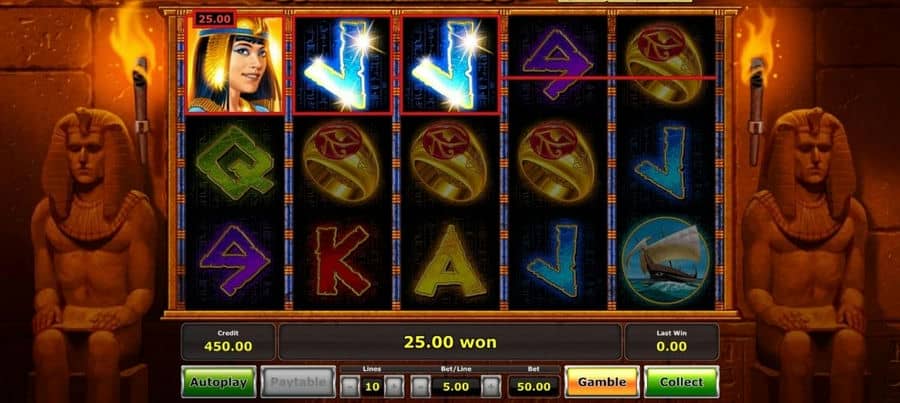Decrease the Bet/Line amount
This screenshot has width=900, height=403.
pos(420,386)
